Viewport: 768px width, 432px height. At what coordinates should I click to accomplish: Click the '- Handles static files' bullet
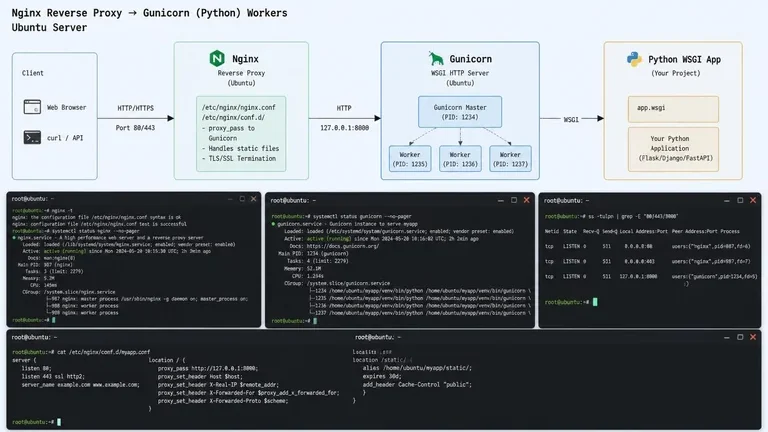[x=240, y=148]
